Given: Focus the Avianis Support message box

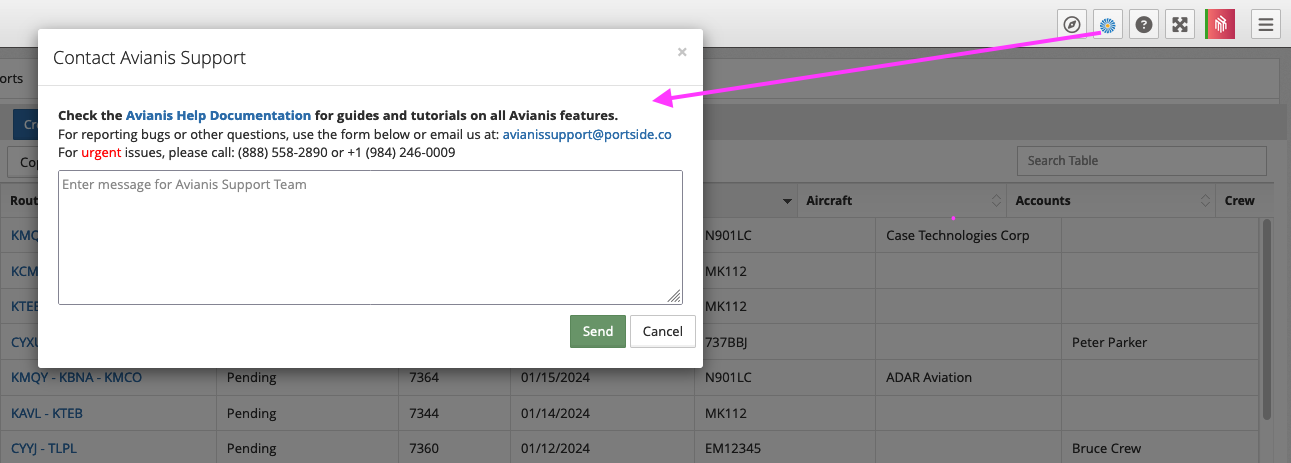Looking at the screenshot, I should point(370,237).
